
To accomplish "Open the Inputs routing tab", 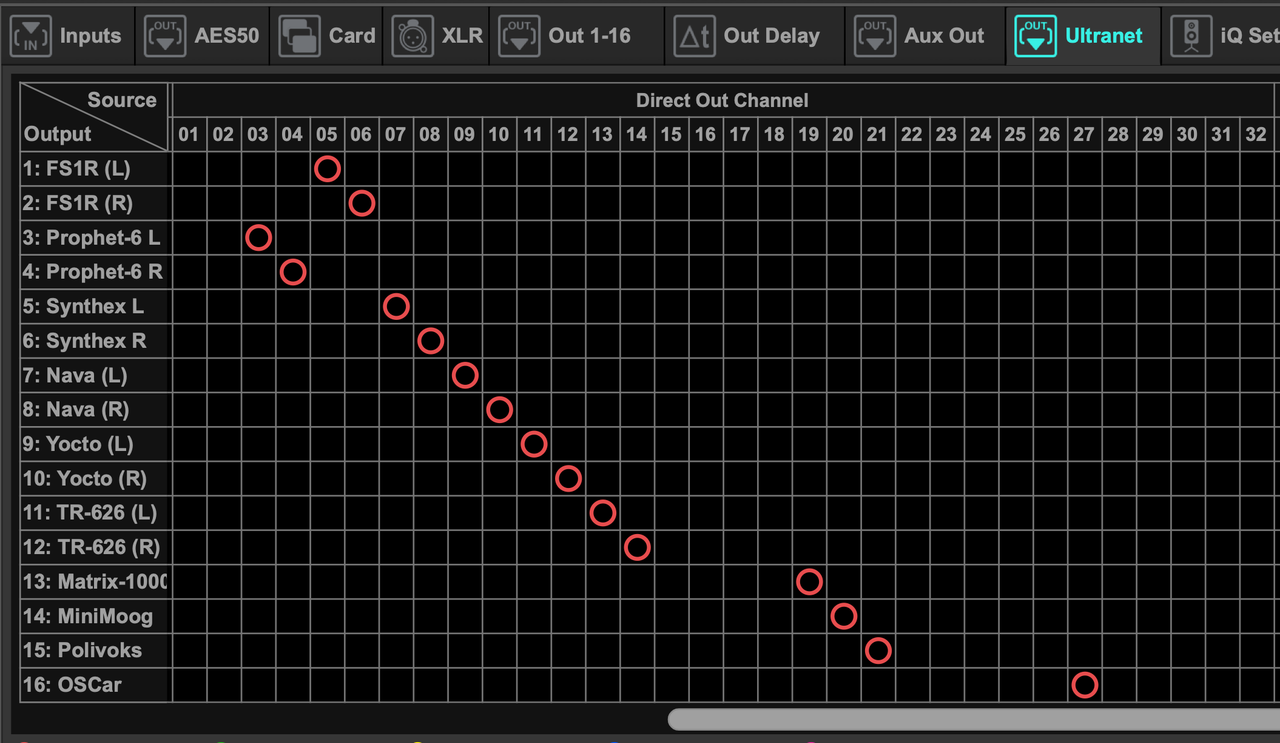I will (x=66, y=36).
